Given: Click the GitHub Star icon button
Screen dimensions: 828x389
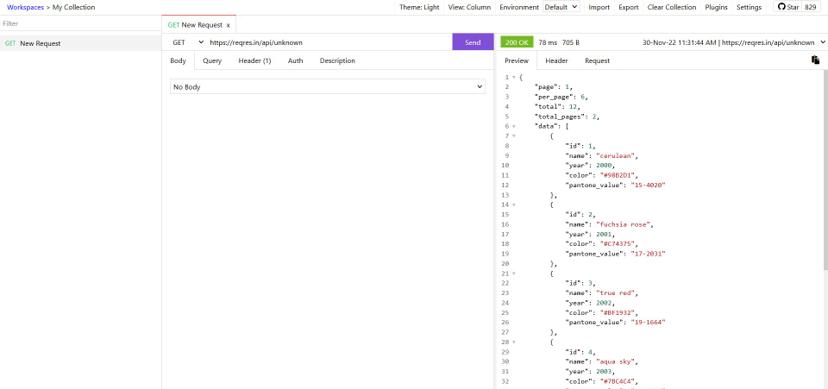Looking at the screenshot, I should click(x=788, y=7).
